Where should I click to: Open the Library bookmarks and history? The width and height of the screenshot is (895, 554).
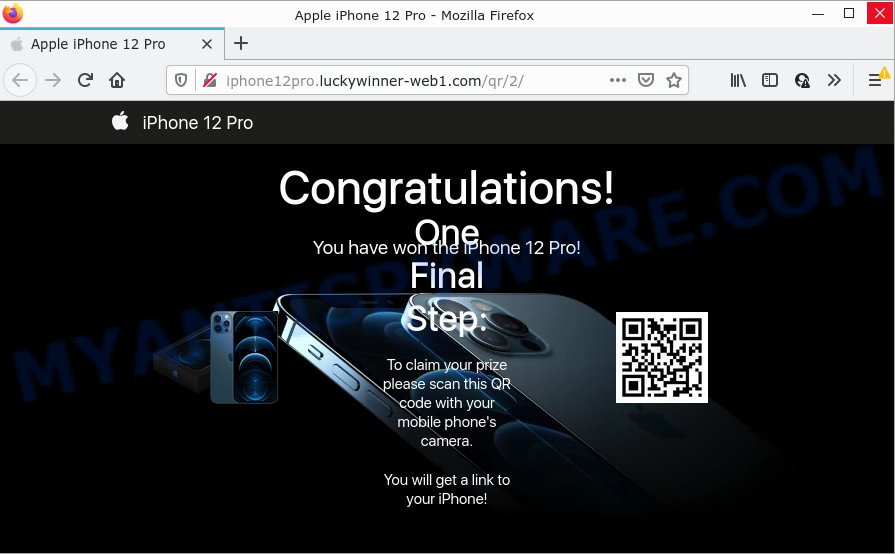[x=738, y=80]
